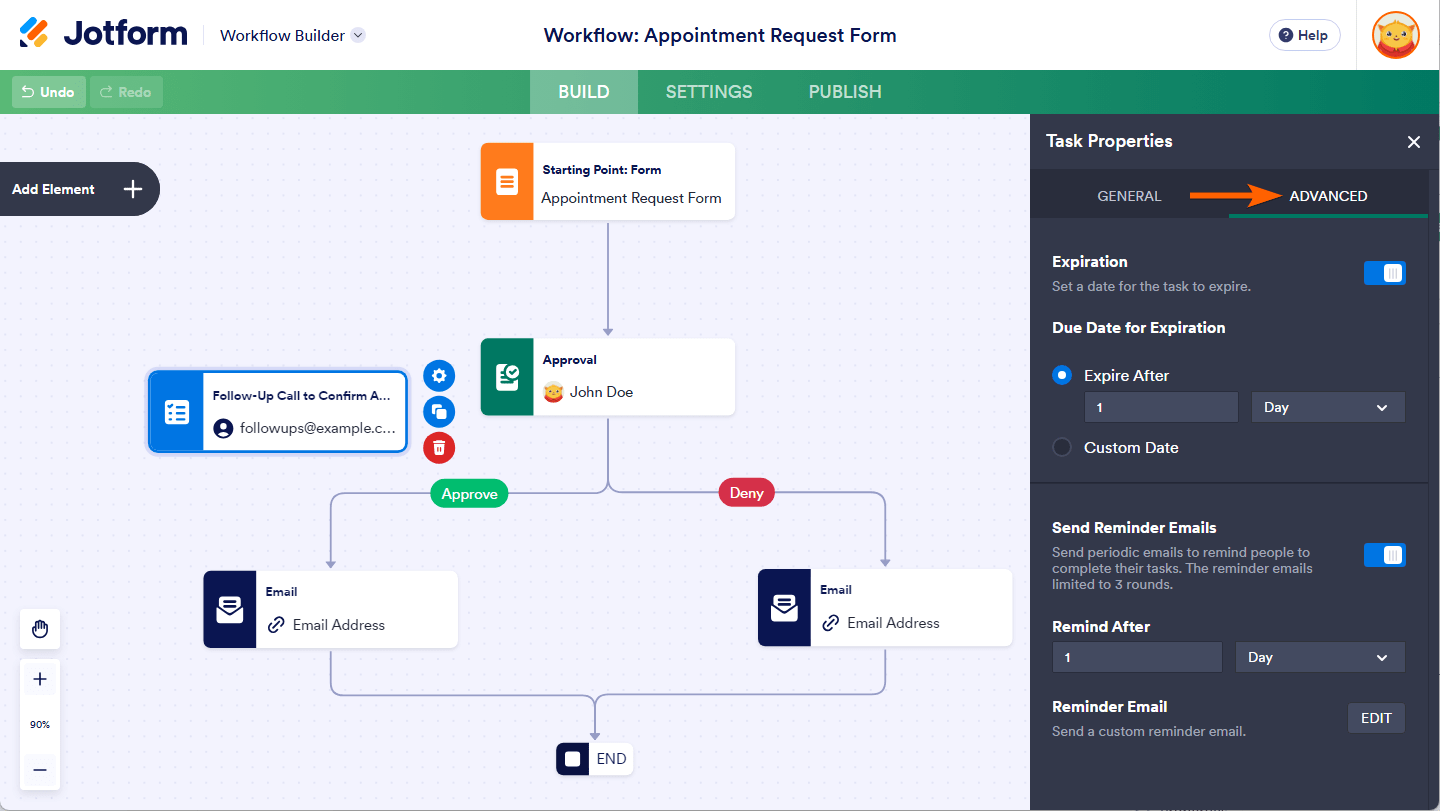Click the Help button

coord(1304,36)
